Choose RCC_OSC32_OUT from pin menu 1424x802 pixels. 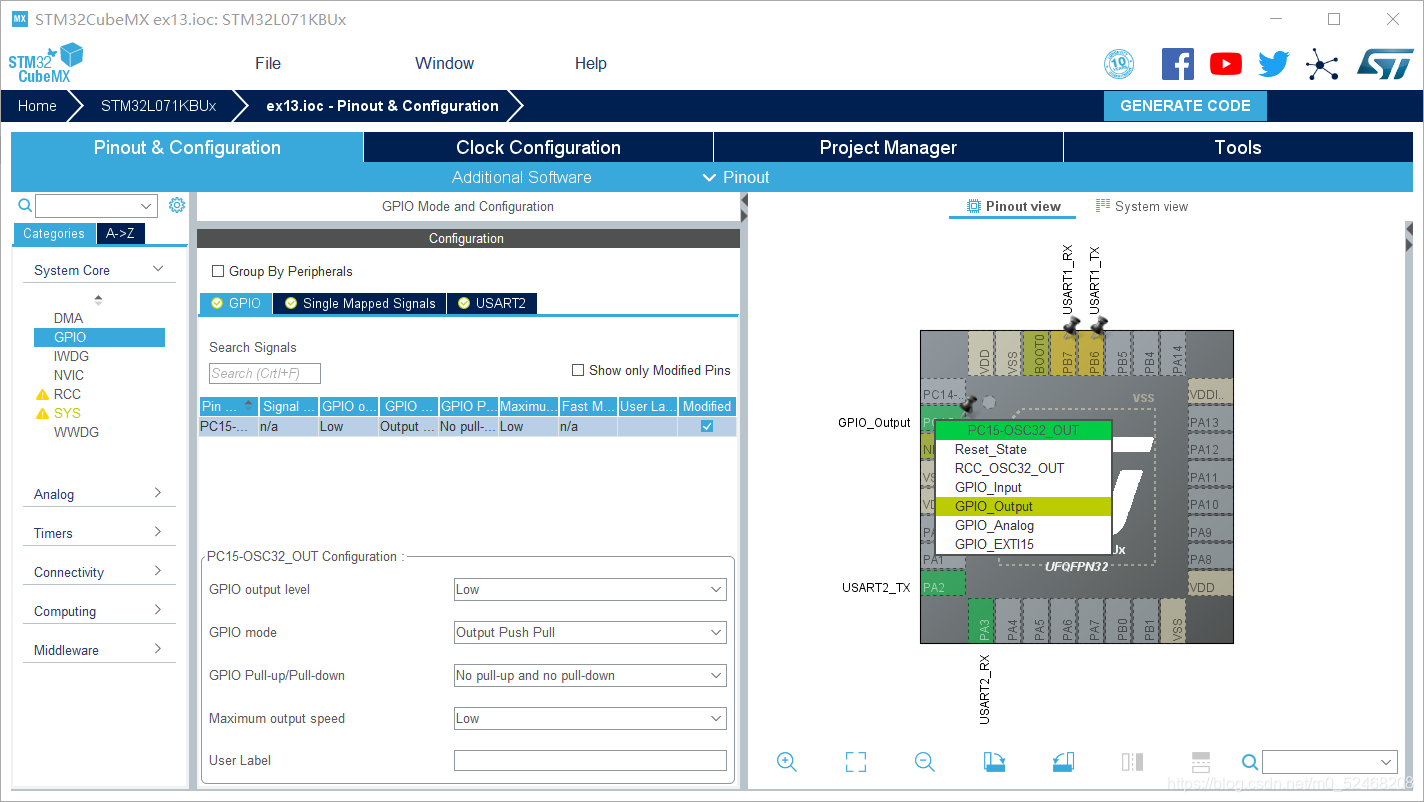[1022, 468]
